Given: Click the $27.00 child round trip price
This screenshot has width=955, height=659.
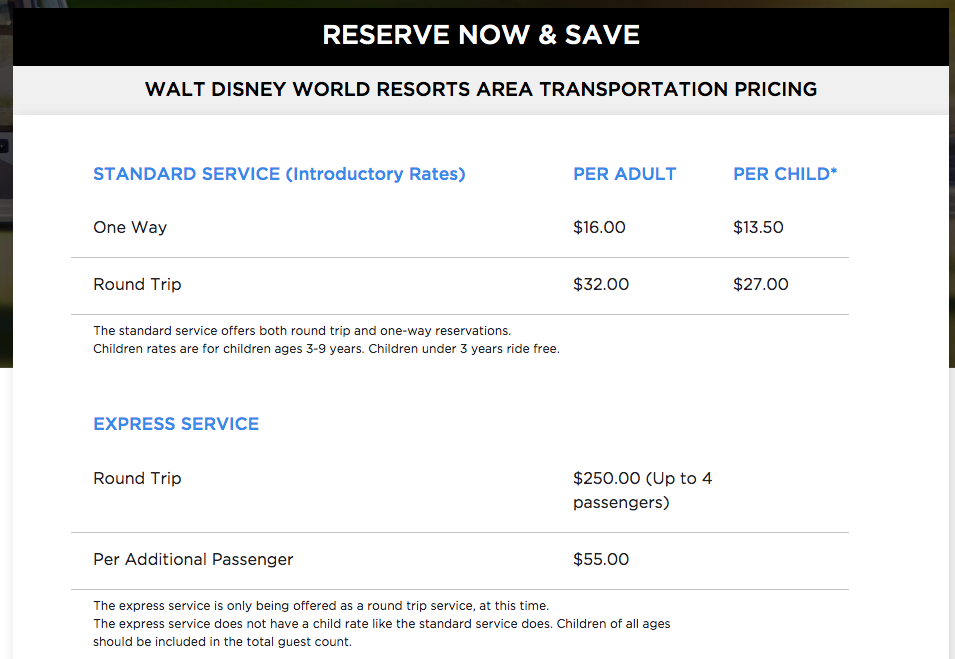Looking at the screenshot, I should tap(761, 284).
